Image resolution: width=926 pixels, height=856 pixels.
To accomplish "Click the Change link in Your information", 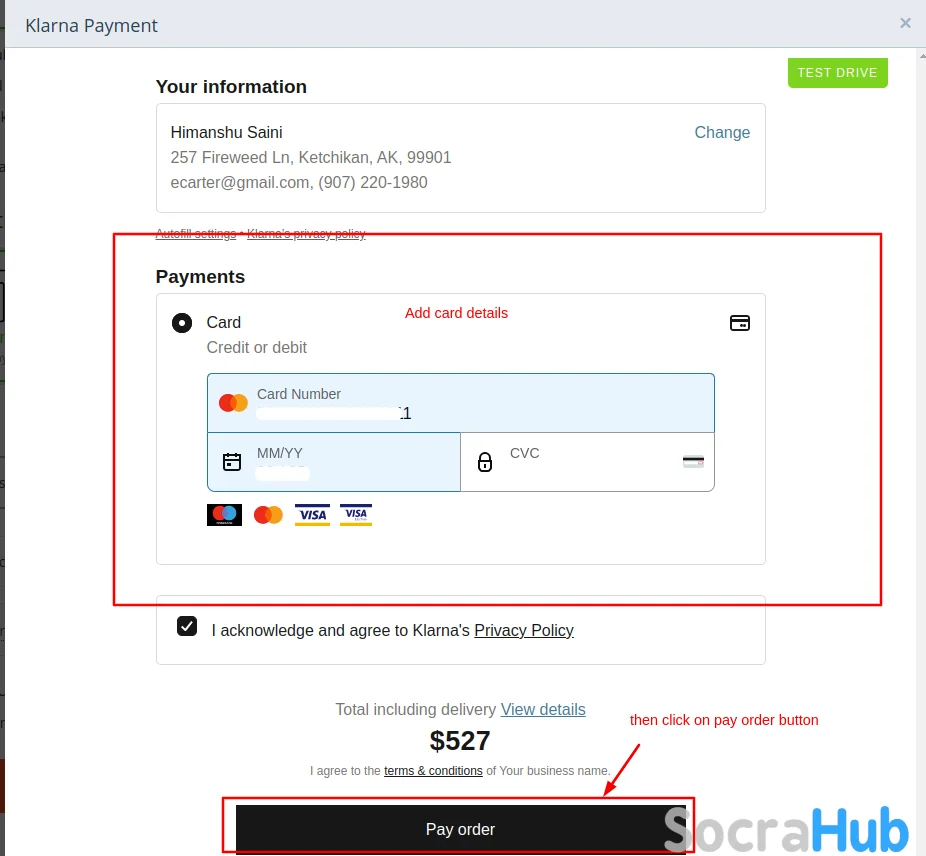I will 722,132.
